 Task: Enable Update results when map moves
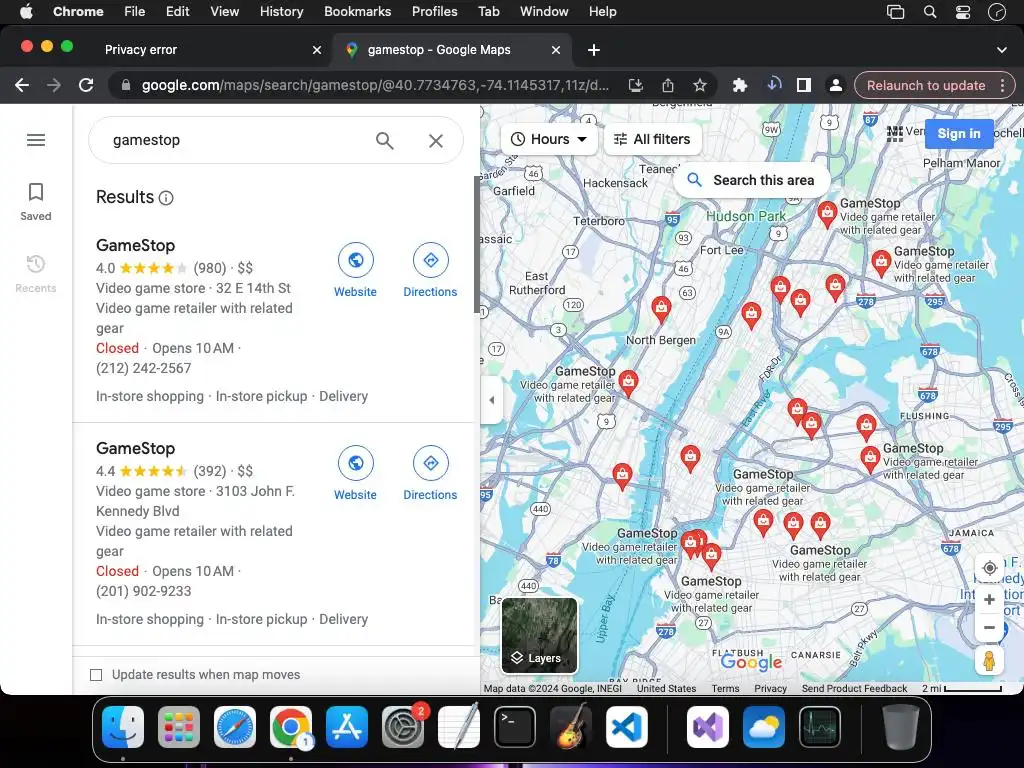[x=96, y=675]
